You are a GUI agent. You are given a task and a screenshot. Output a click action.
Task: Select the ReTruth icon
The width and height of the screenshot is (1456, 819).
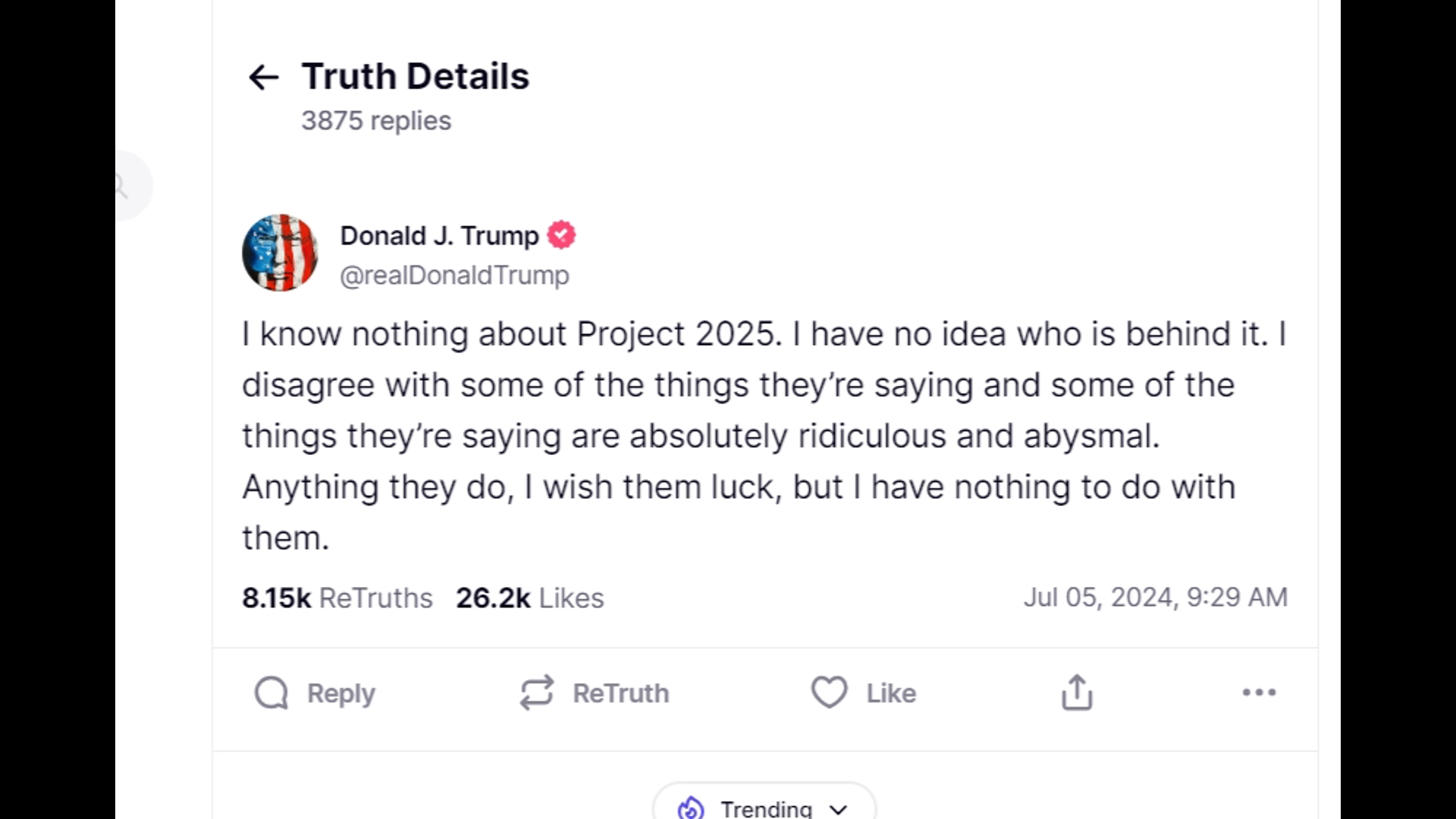[536, 692]
